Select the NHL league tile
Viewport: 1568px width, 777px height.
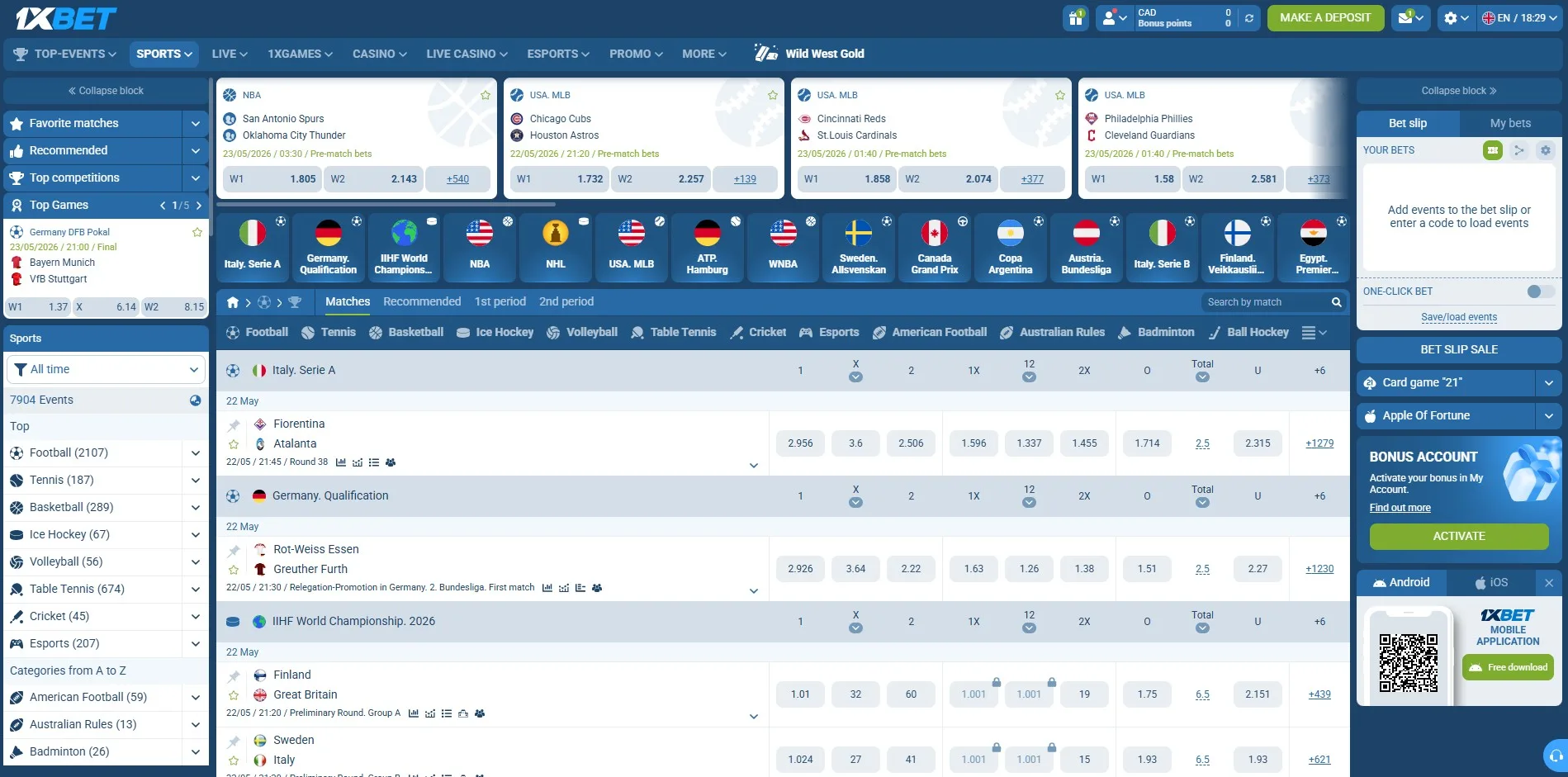pos(556,248)
